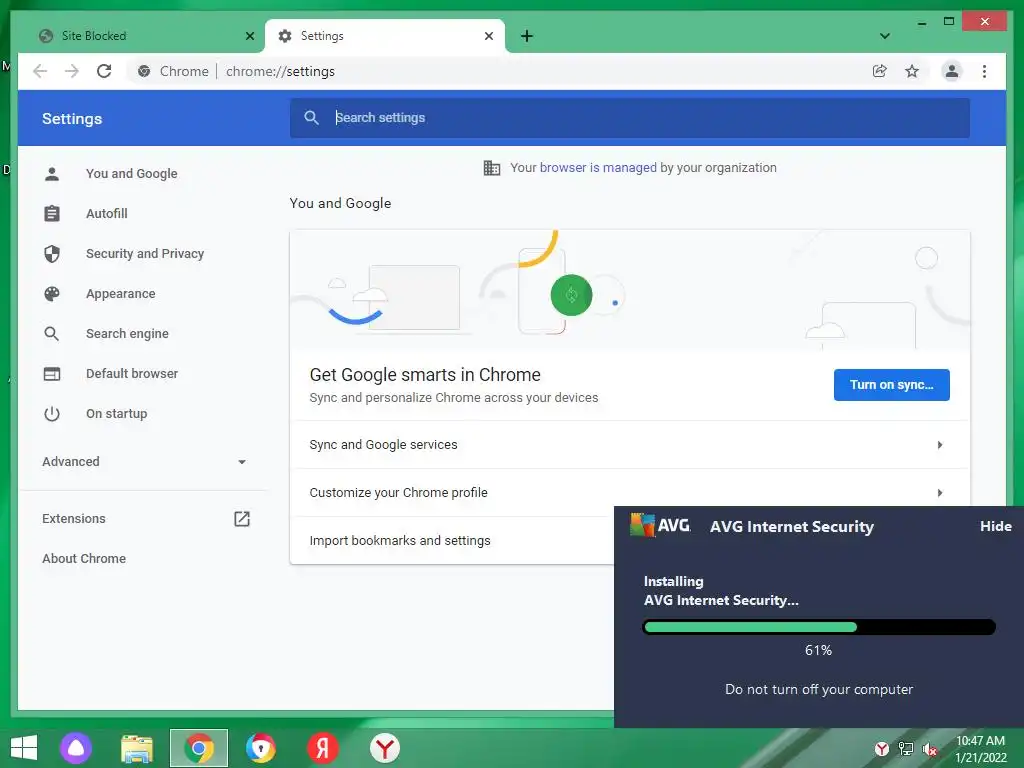Viewport: 1024px width, 768px height.
Task: Open Sync and Google services row
Action: tap(630, 445)
